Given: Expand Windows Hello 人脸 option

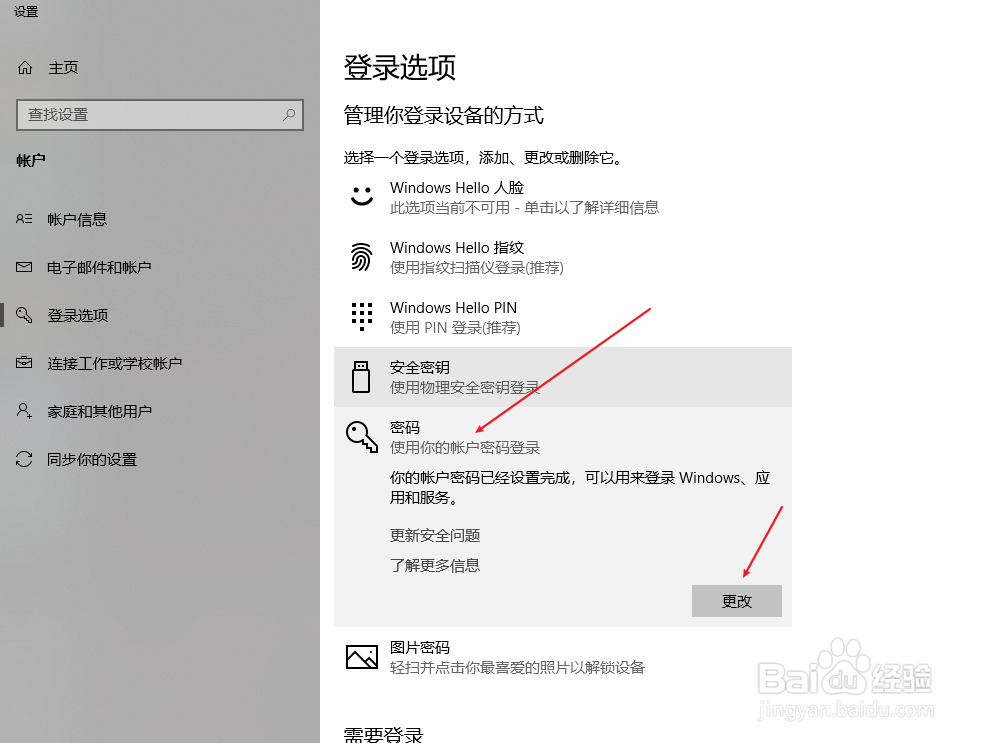Looking at the screenshot, I should (563, 197).
